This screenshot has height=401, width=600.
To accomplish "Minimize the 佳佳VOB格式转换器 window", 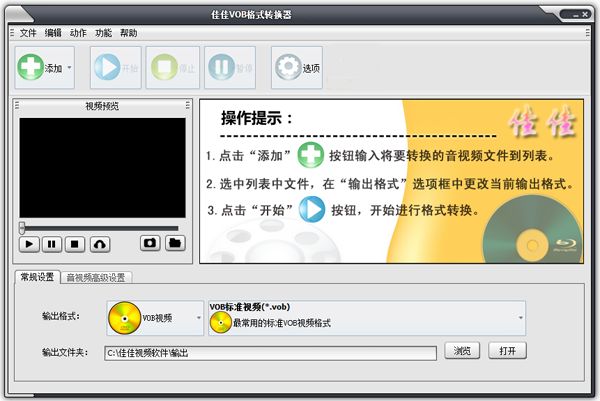I will (x=576, y=15).
